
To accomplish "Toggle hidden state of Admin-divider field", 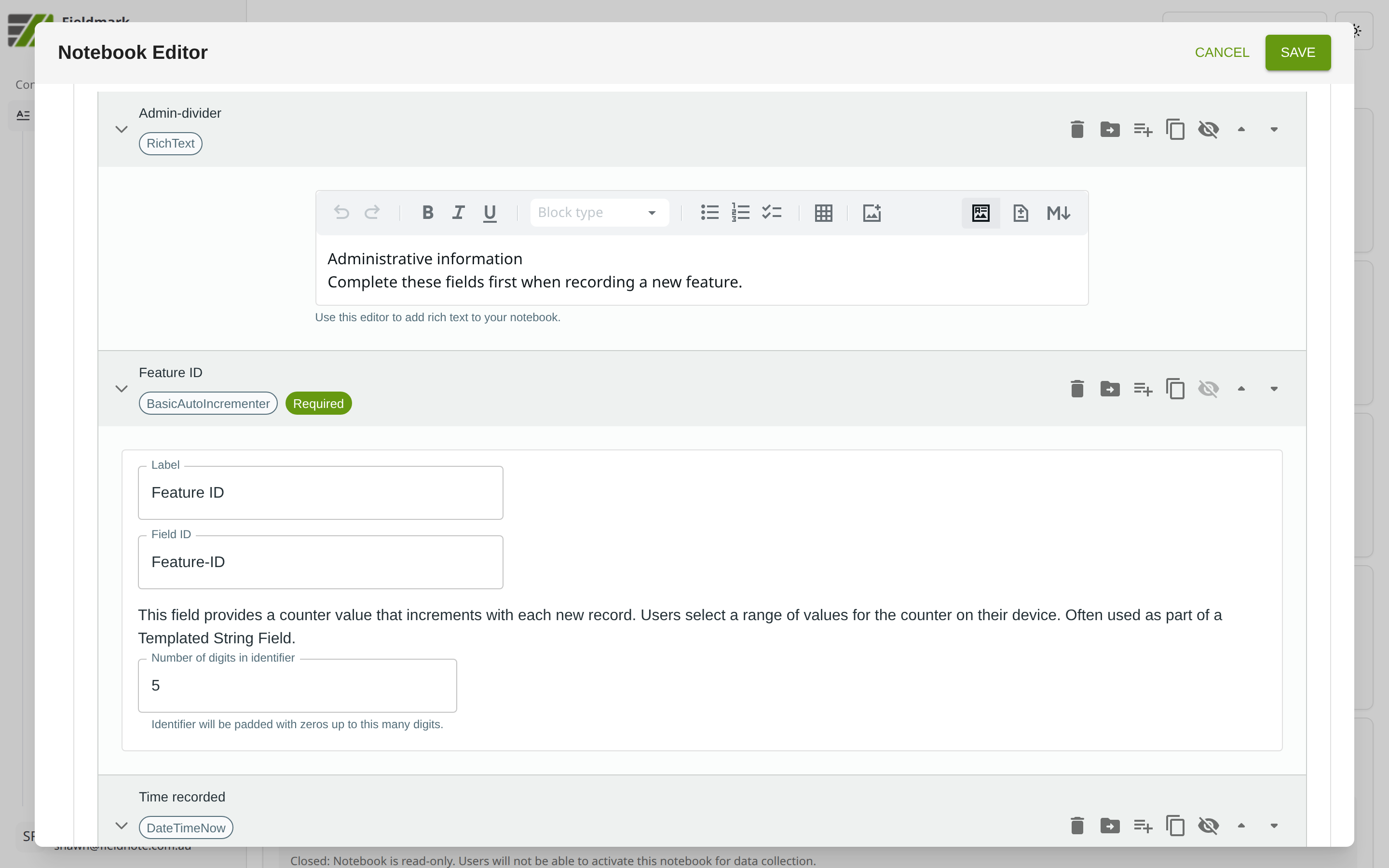I will click(1208, 130).
